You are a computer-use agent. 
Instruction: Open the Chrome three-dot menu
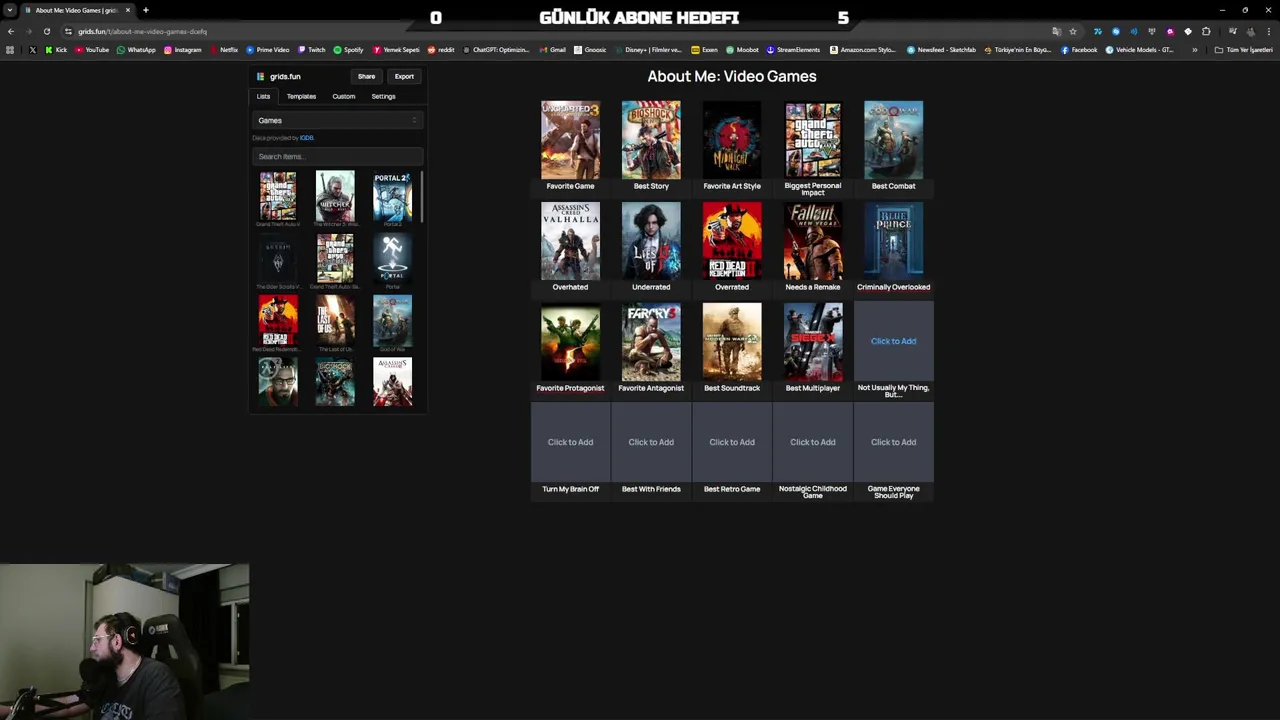[x=1269, y=31]
